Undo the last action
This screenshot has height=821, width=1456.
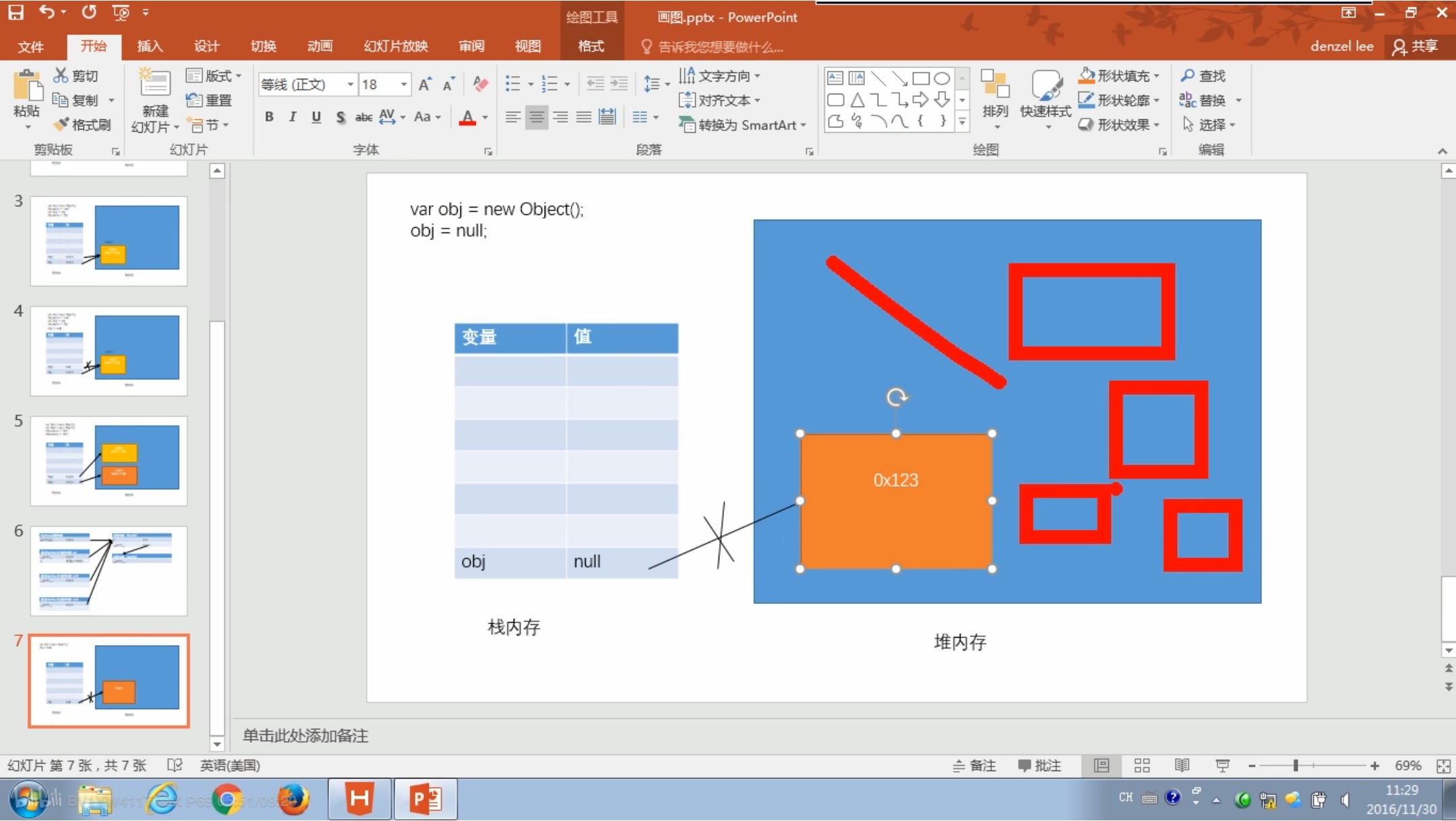[46, 12]
